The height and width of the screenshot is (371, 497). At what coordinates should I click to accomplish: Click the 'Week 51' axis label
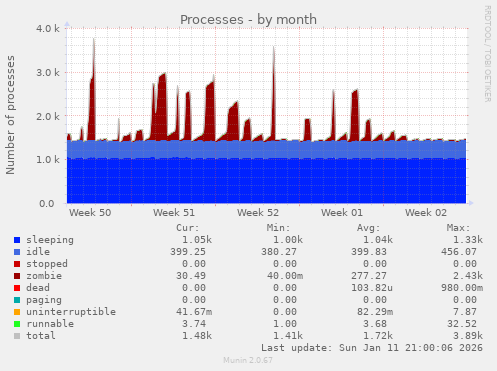(x=174, y=213)
